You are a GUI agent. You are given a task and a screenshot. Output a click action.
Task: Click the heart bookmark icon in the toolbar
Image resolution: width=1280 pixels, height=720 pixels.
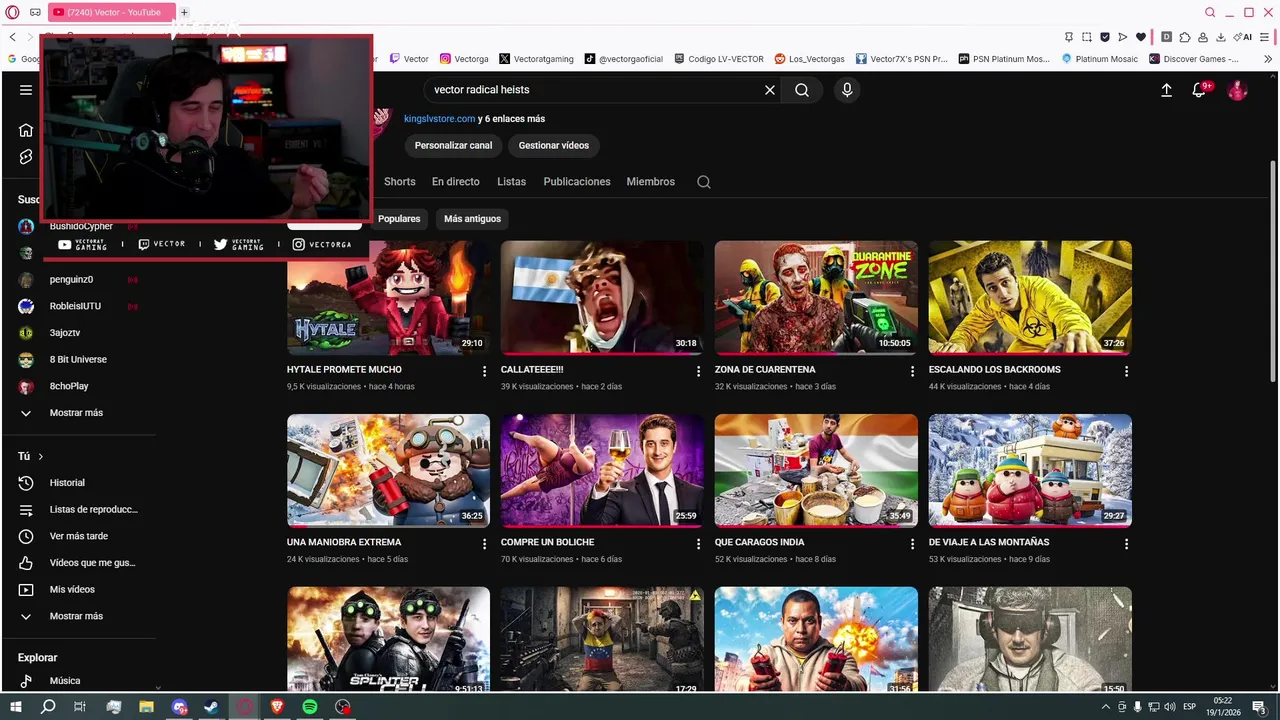tap(1141, 37)
